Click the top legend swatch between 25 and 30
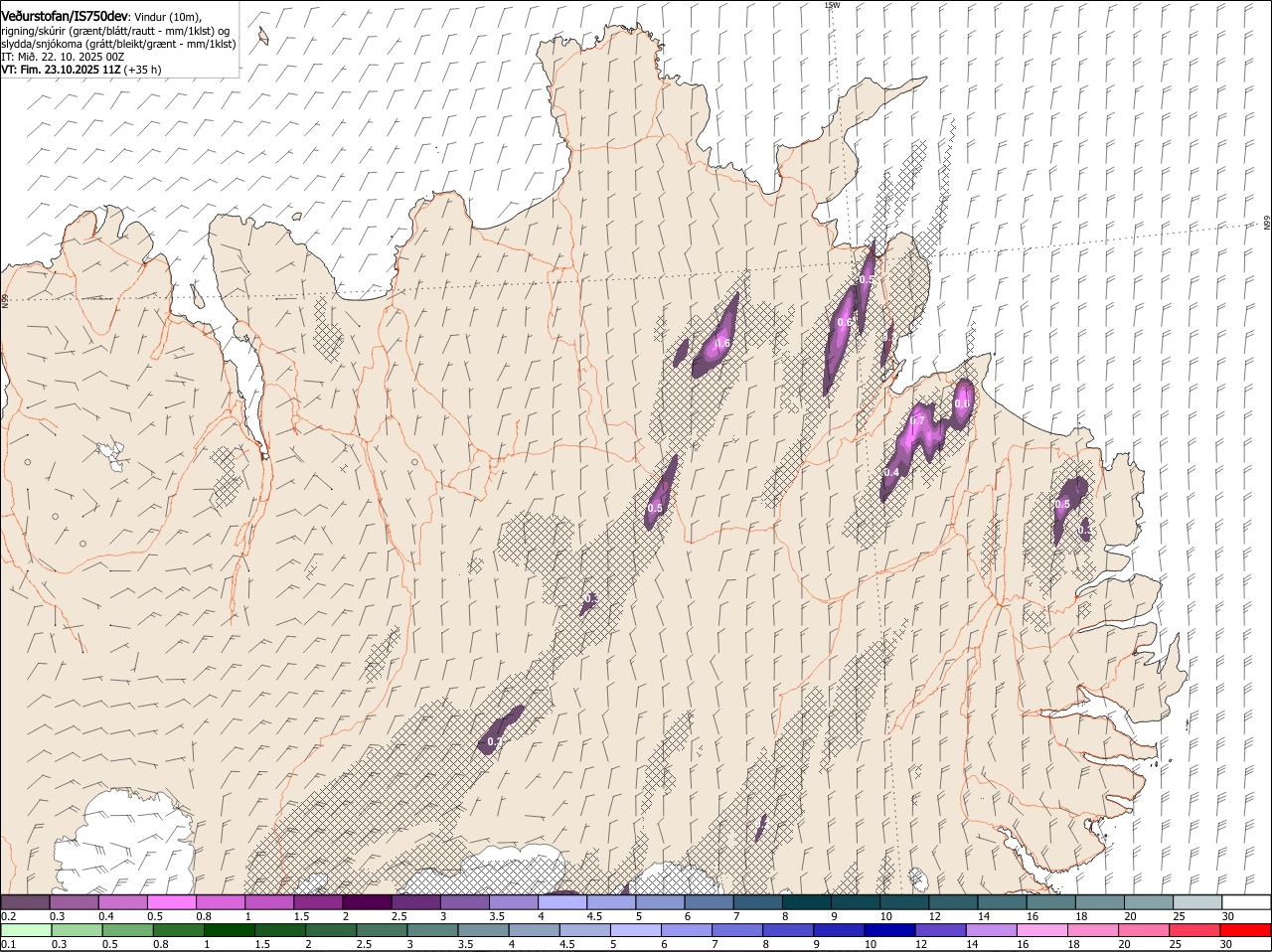This screenshot has width=1272, height=952. pos(1198,902)
